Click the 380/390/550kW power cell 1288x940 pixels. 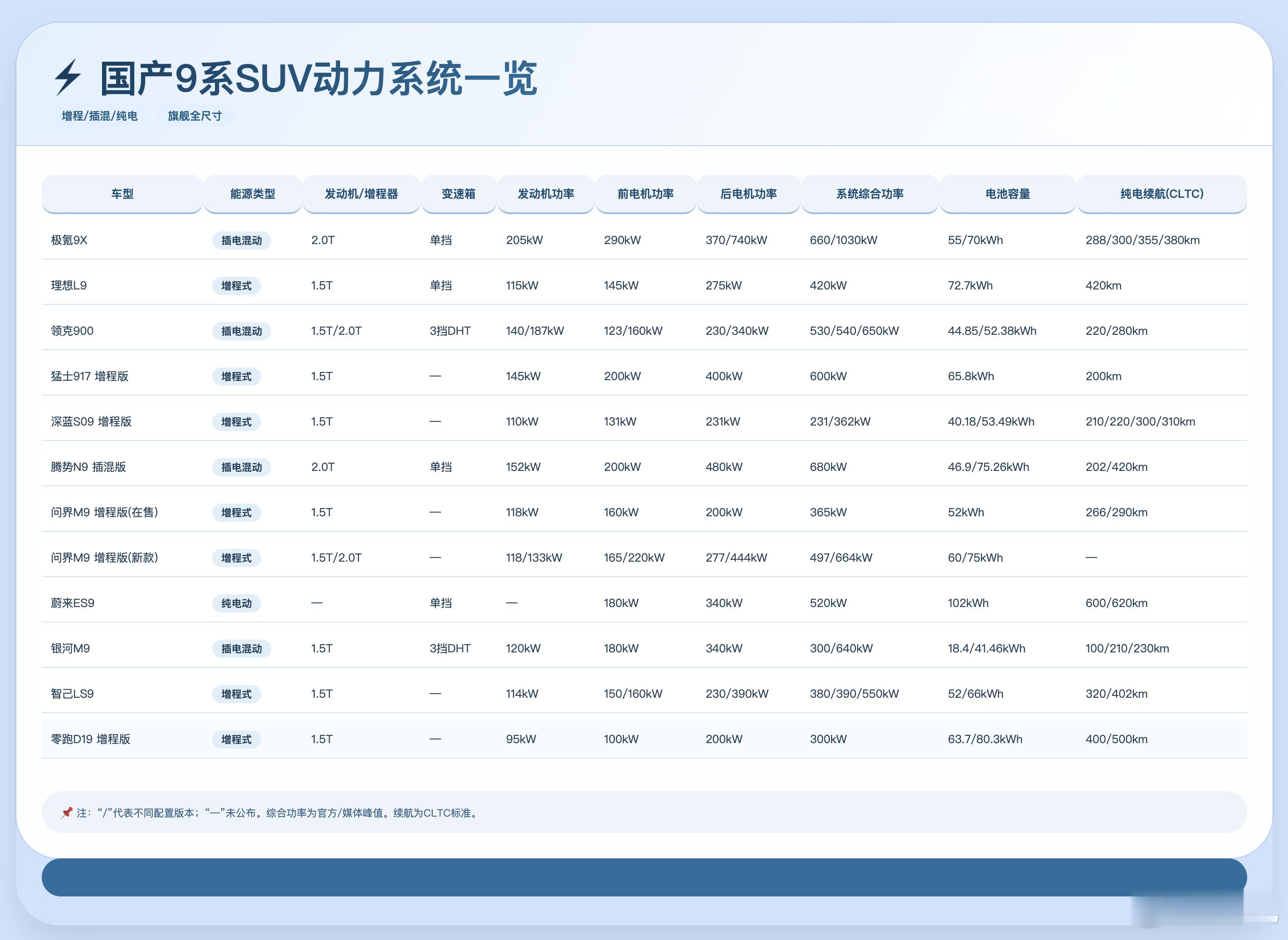pos(854,694)
